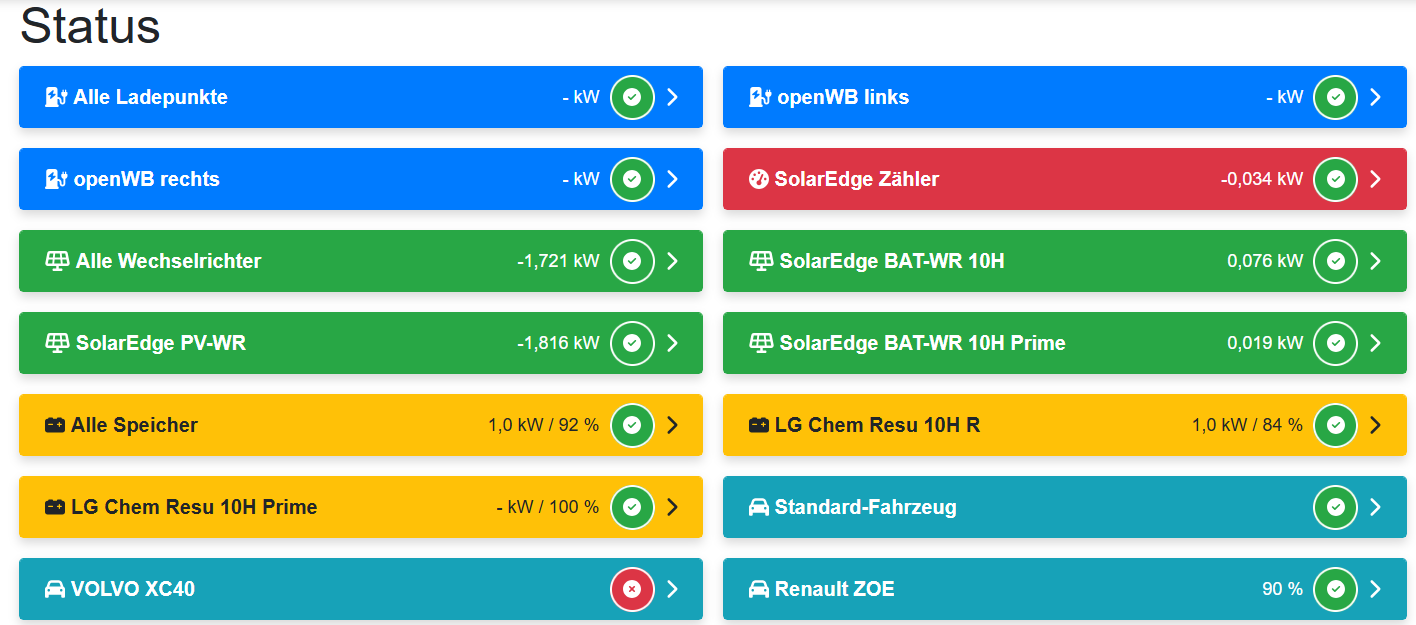Expand Alle Ladepunkte card via chevron
This screenshot has width=1416, height=625.
coord(672,97)
